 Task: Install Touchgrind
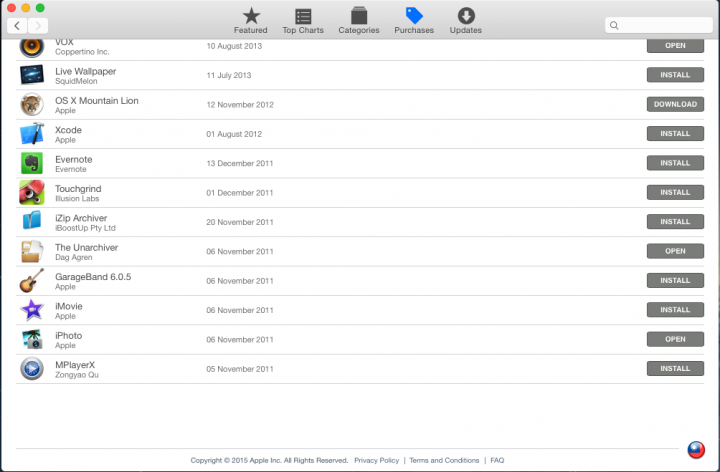click(x=675, y=192)
